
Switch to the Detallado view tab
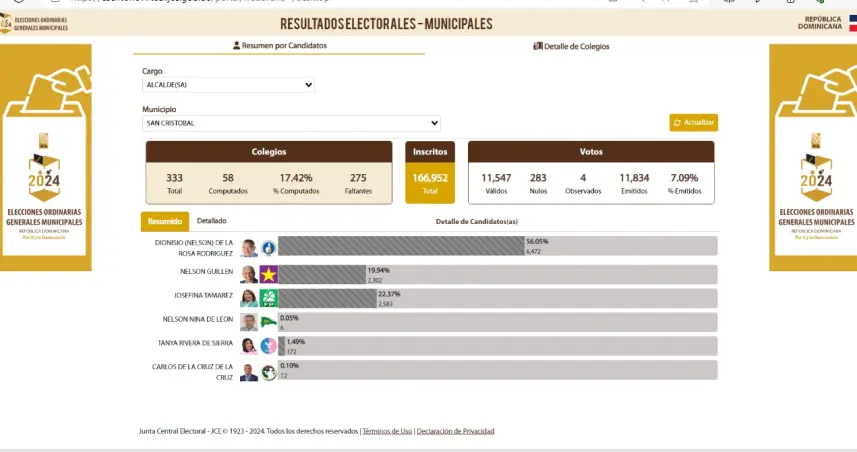tap(211, 221)
